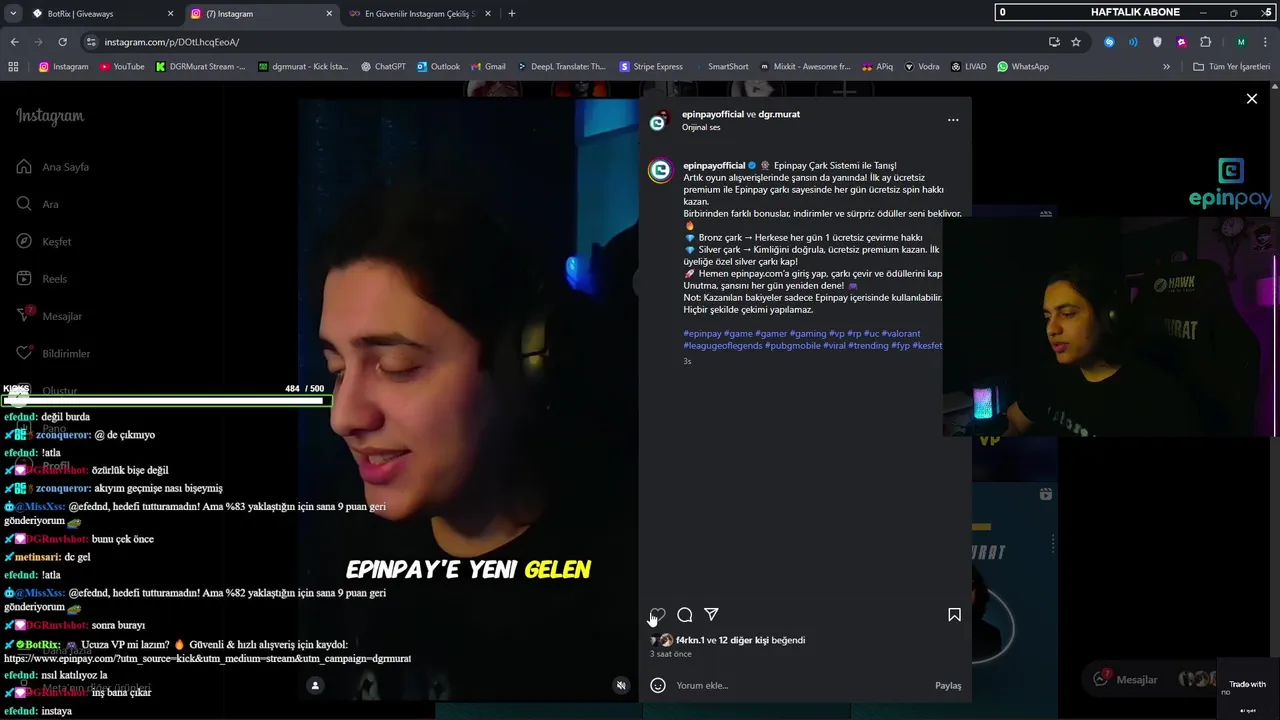The height and width of the screenshot is (720, 1280).
Task: Click the Instagram logo in sidebar
Action: point(50,116)
